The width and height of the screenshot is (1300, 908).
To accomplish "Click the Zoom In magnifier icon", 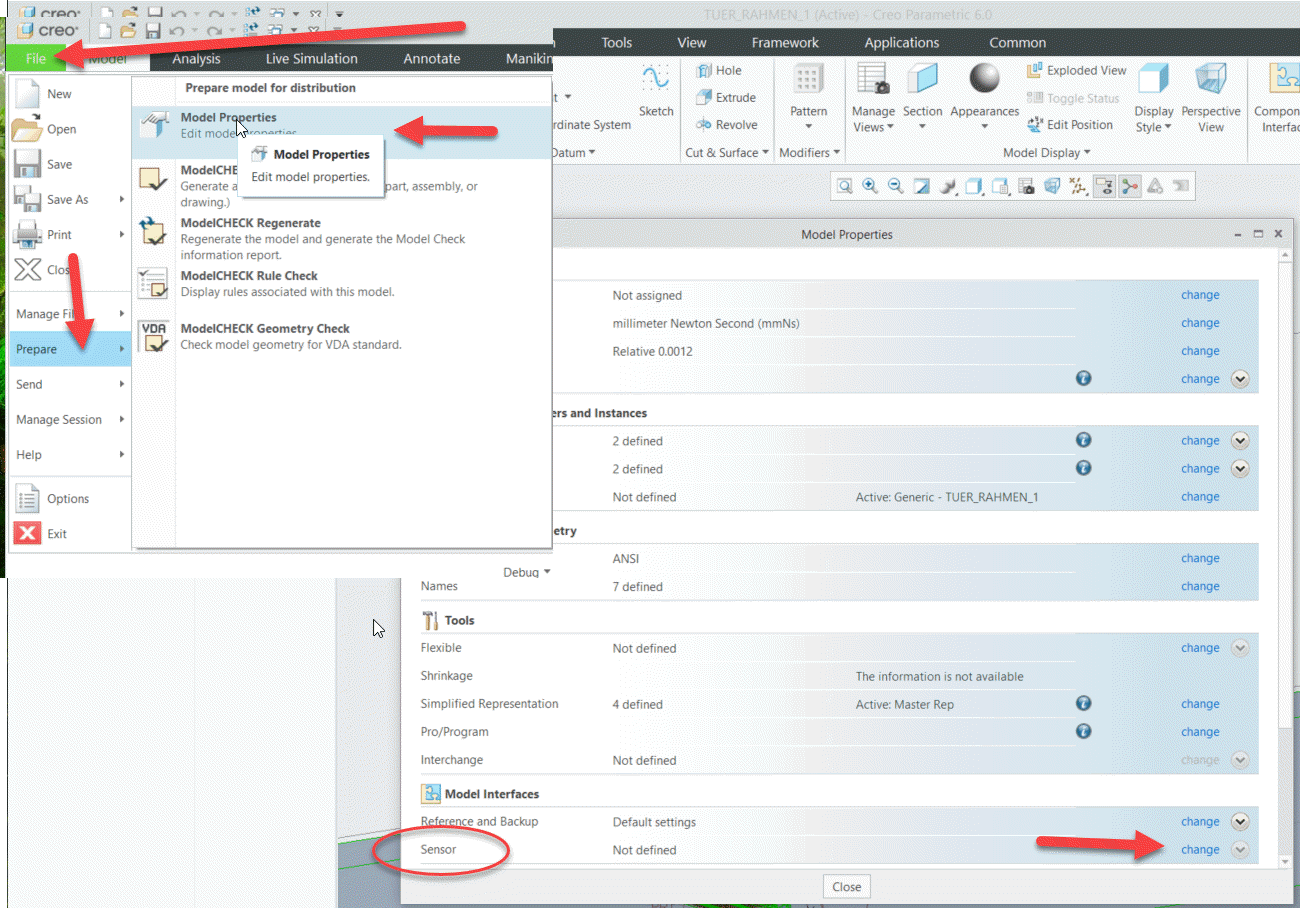I will (869, 185).
